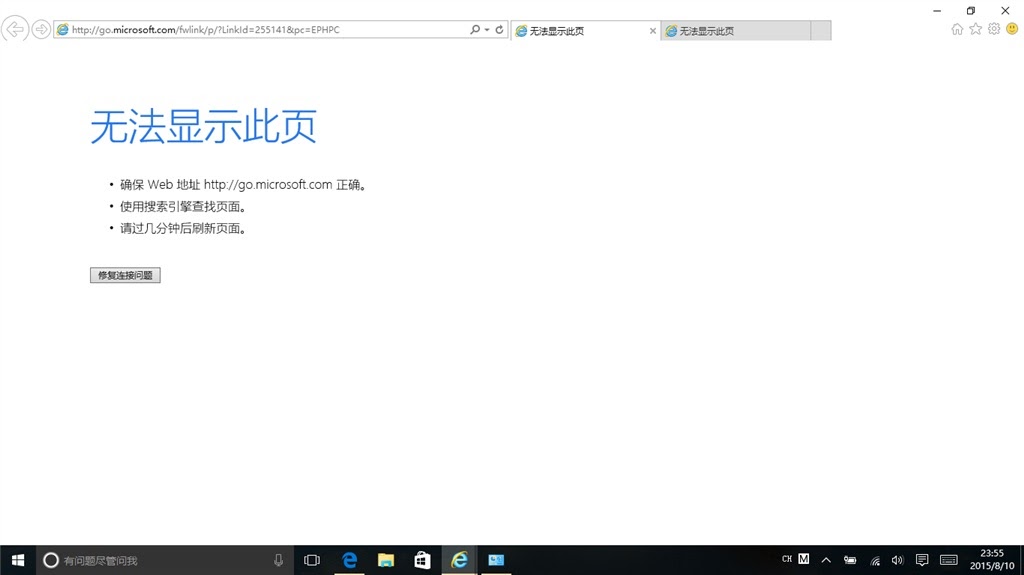Click the battery power tray icon
The image size is (1024, 575).
pyautogui.click(x=850, y=560)
